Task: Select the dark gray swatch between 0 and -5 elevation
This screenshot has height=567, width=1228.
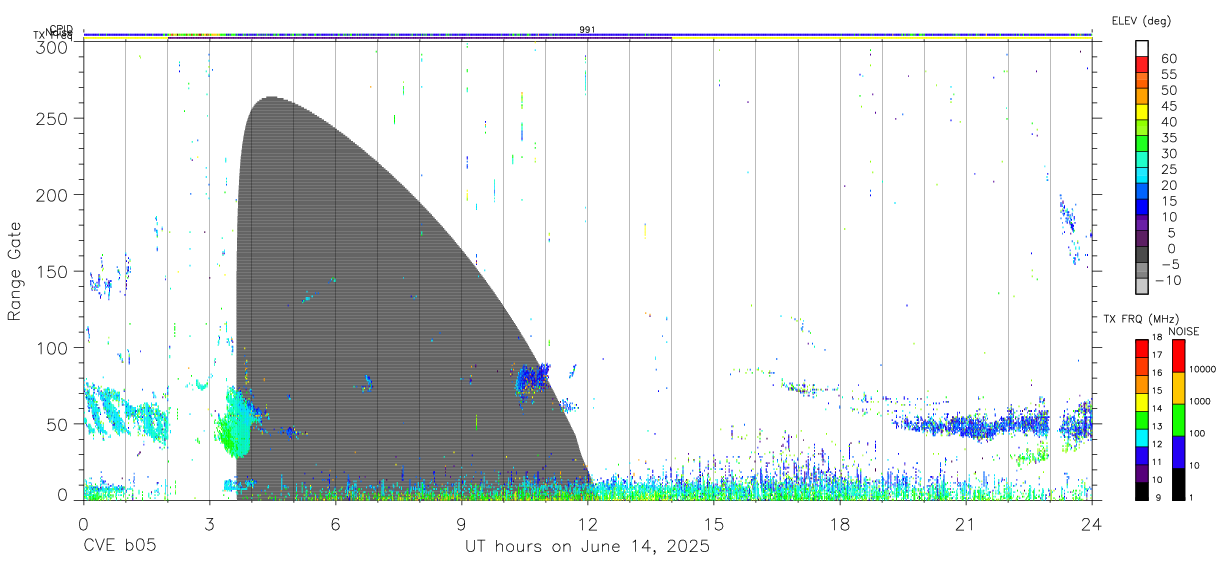Action: pos(1143,256)
